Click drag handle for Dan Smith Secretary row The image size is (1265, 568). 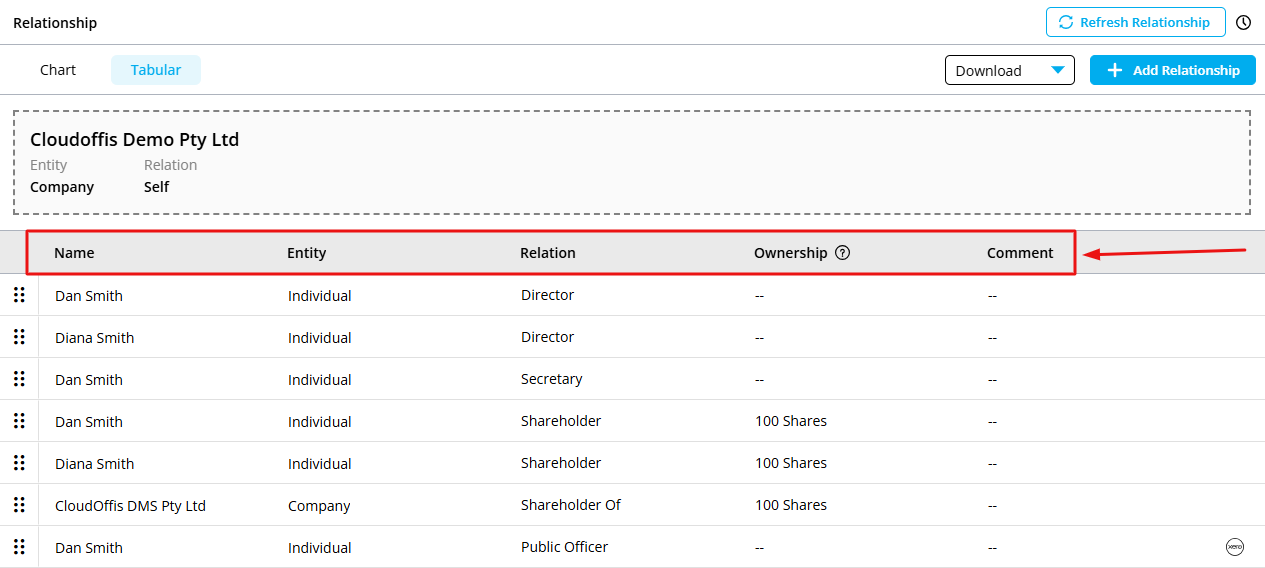coord(19,379)
